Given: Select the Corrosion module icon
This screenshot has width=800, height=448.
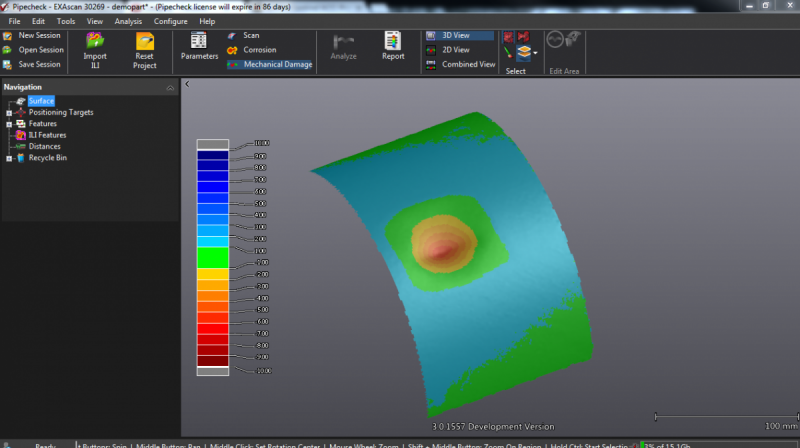Looking at the screenshot, I should pos(232,50).
